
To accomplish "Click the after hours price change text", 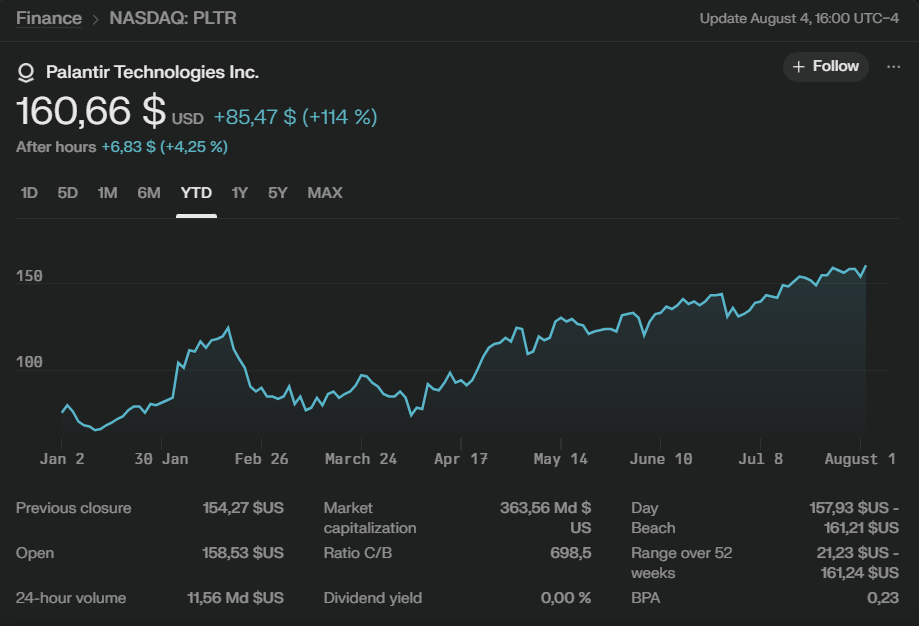I will coord(164,146).
